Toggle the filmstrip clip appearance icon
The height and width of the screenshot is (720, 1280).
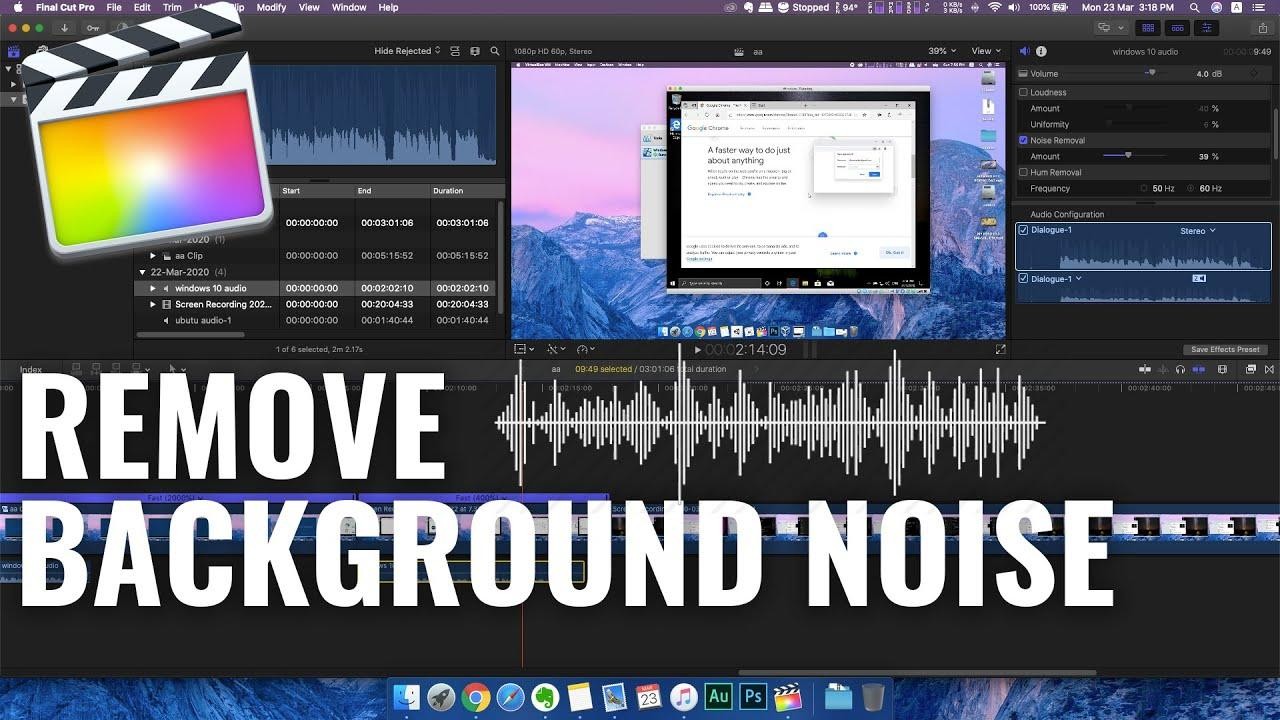coord(455,51)
